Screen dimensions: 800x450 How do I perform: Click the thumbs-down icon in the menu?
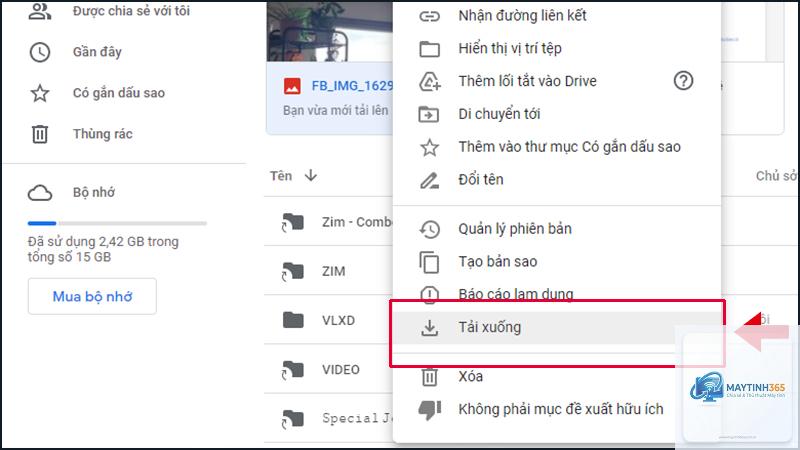pos(430,410)
